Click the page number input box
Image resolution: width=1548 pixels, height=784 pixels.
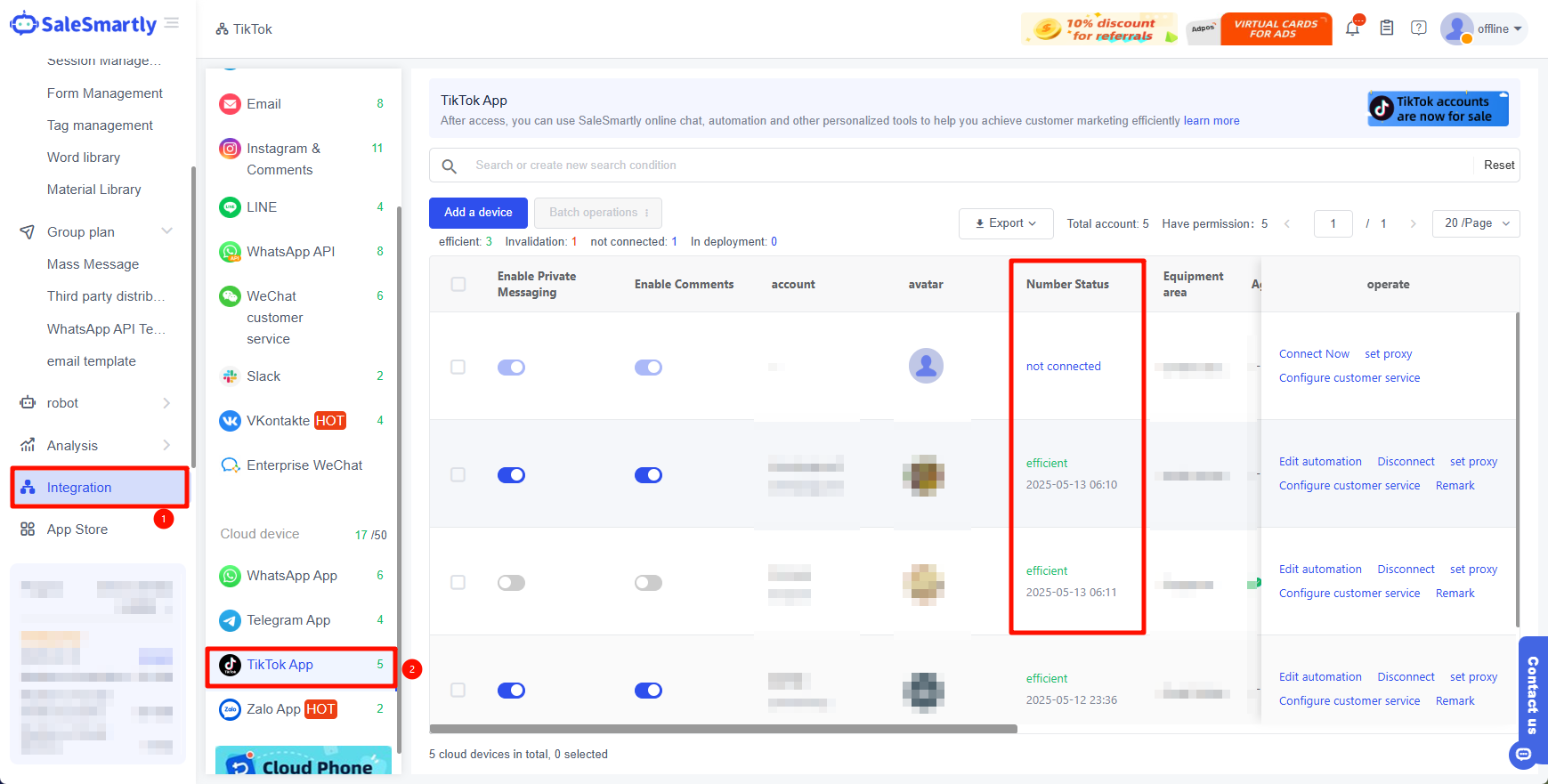(1333, 223)
